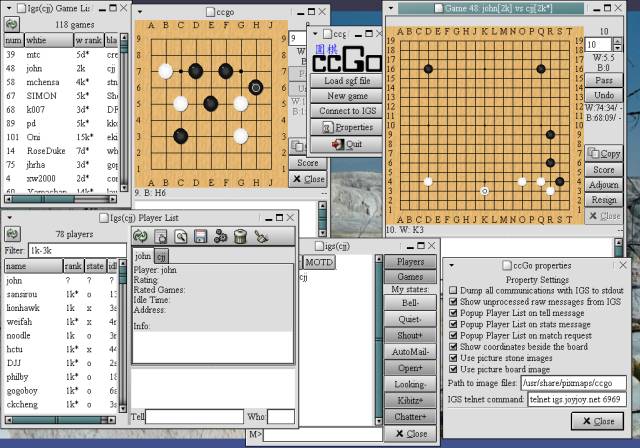
Task: Sort Game List by the w rank column header
Action: pos(89,40)
